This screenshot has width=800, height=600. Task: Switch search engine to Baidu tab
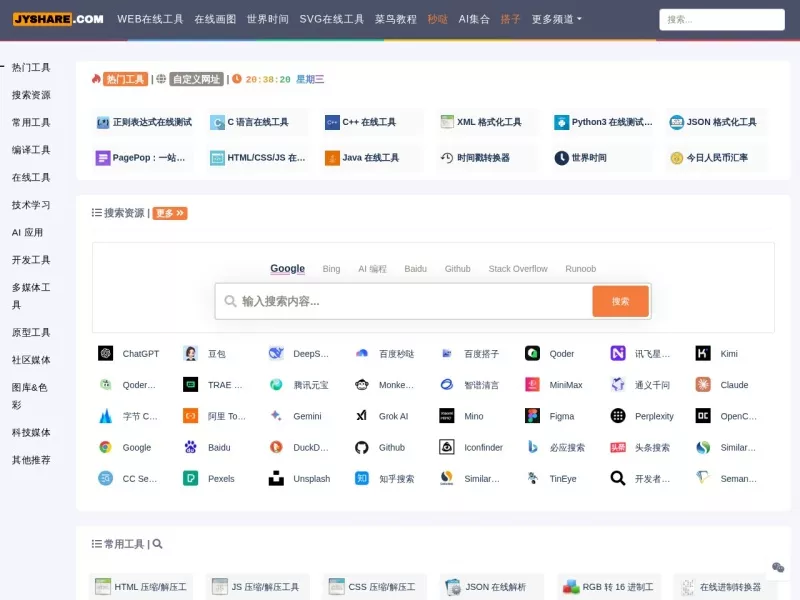coord(415,268)
